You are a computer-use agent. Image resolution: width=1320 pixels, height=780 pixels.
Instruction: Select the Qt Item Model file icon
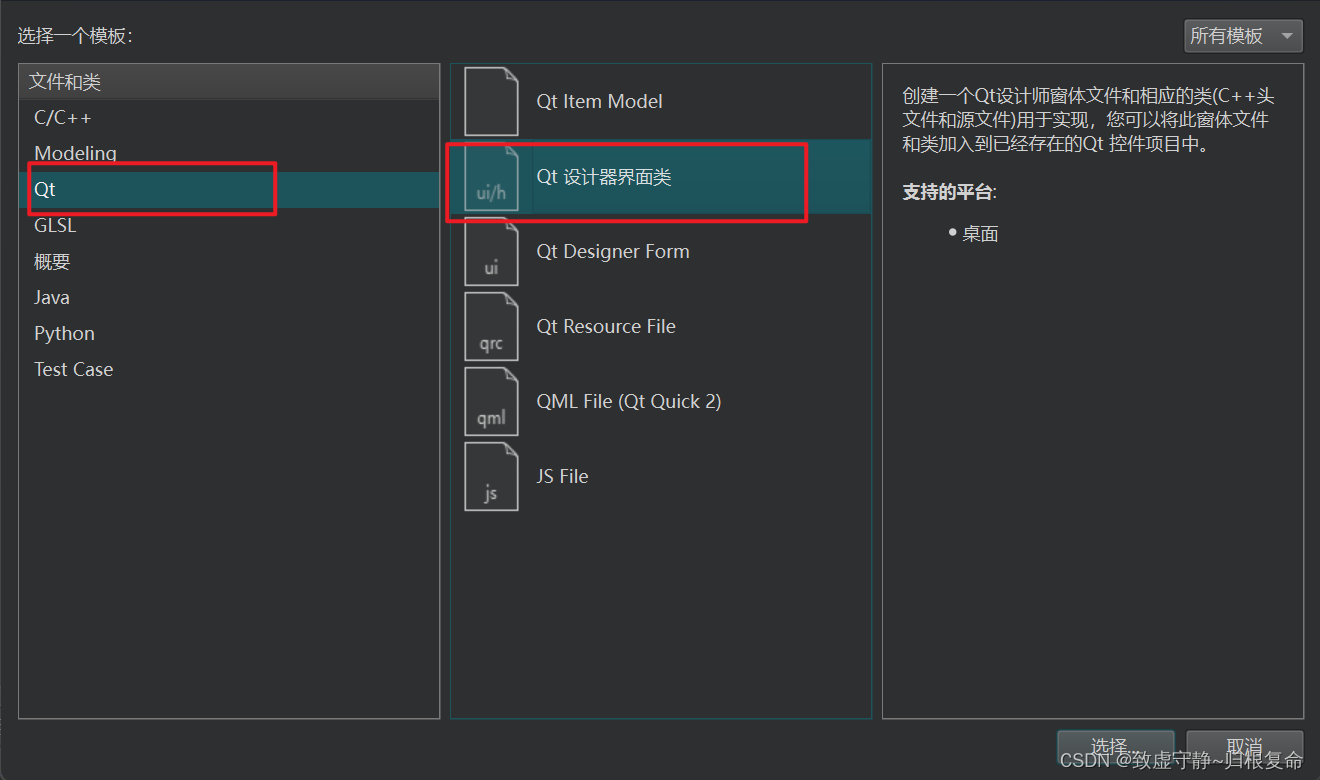491,101
